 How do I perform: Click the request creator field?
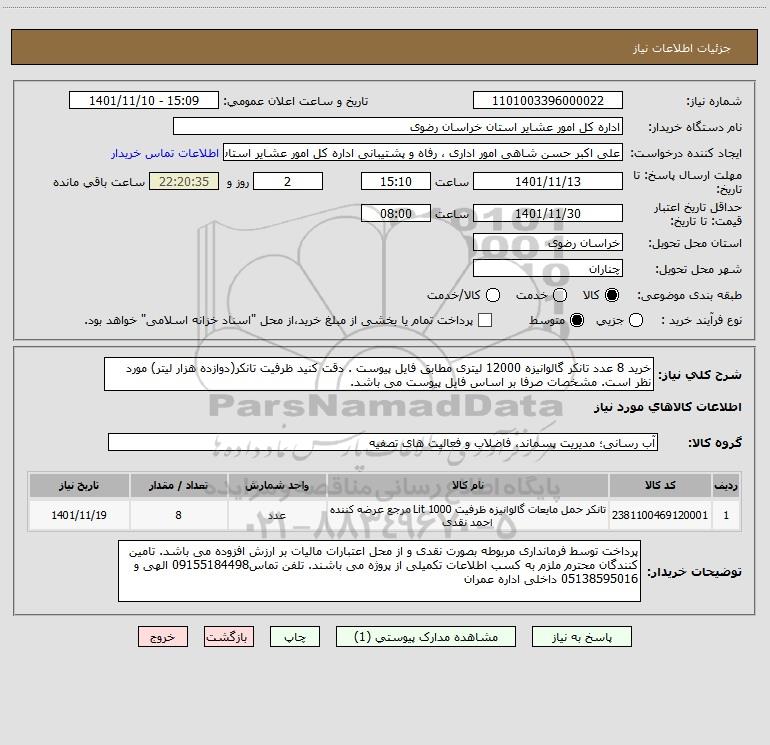coord(423,152)
